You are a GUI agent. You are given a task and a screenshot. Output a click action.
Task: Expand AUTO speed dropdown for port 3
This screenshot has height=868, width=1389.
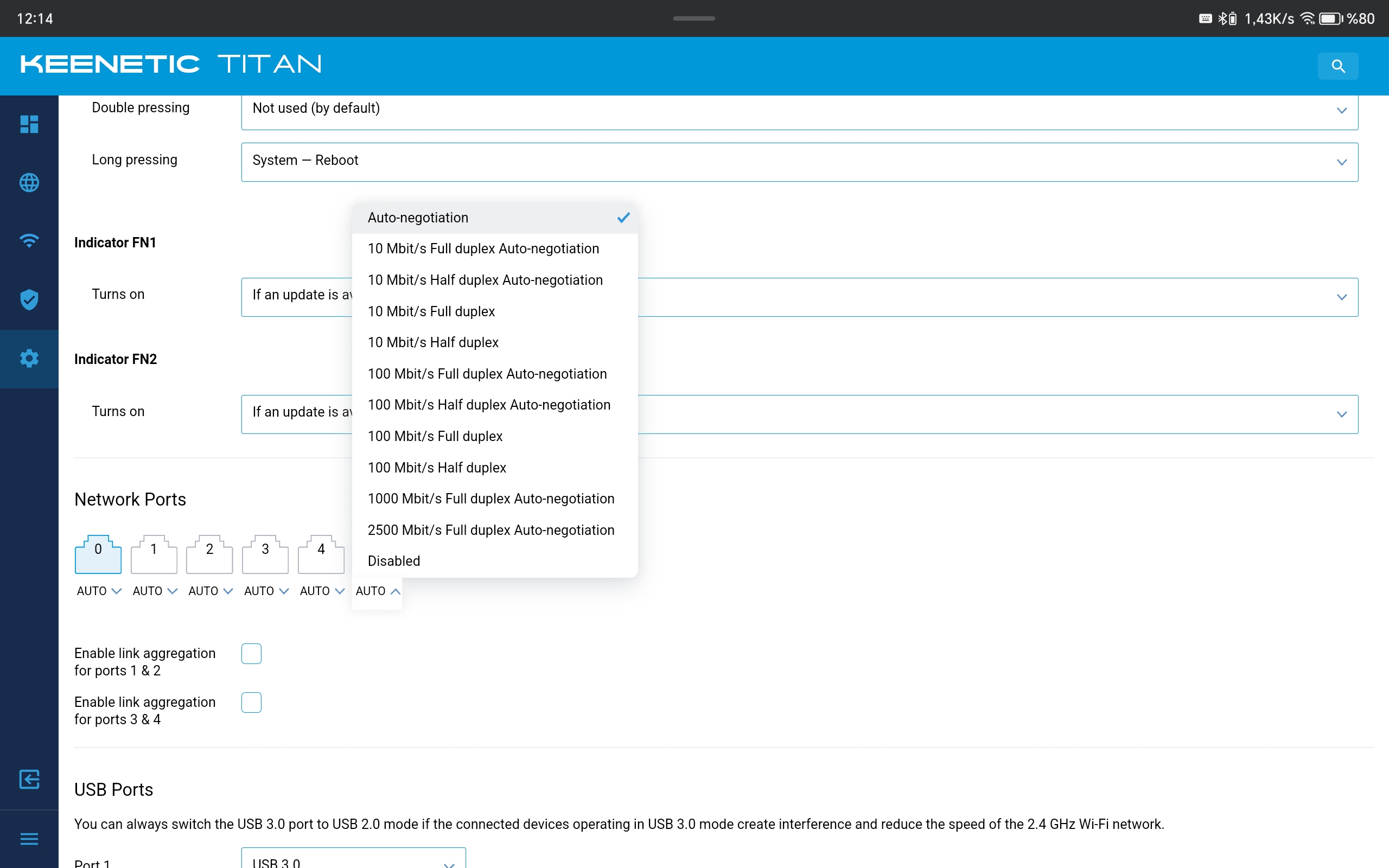pyautogui.click(x=266, y=591)
